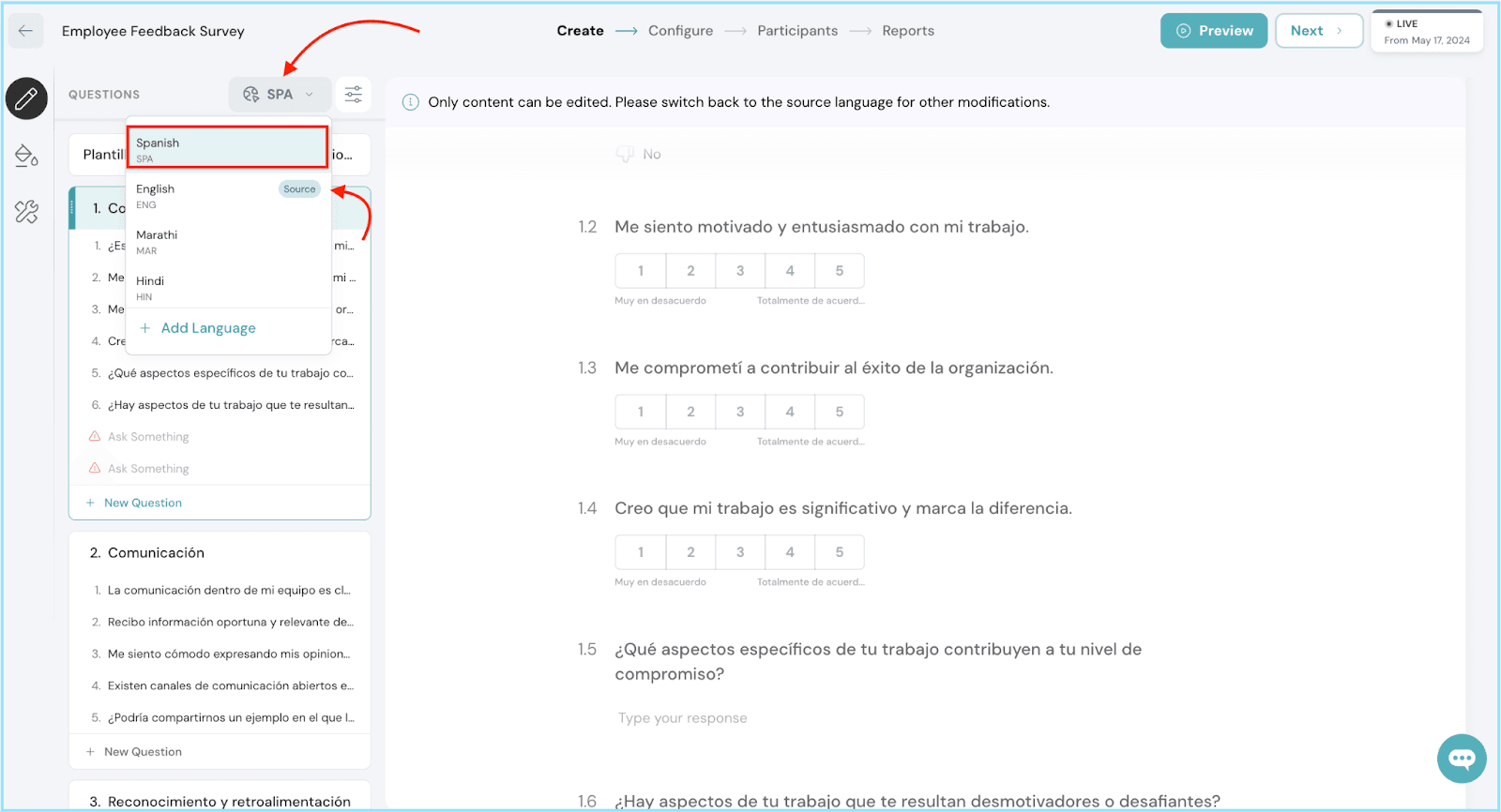The image size is (1501, 812).
Task: Select the pencil edit icon in sidebar
Action: coord(26,98)
